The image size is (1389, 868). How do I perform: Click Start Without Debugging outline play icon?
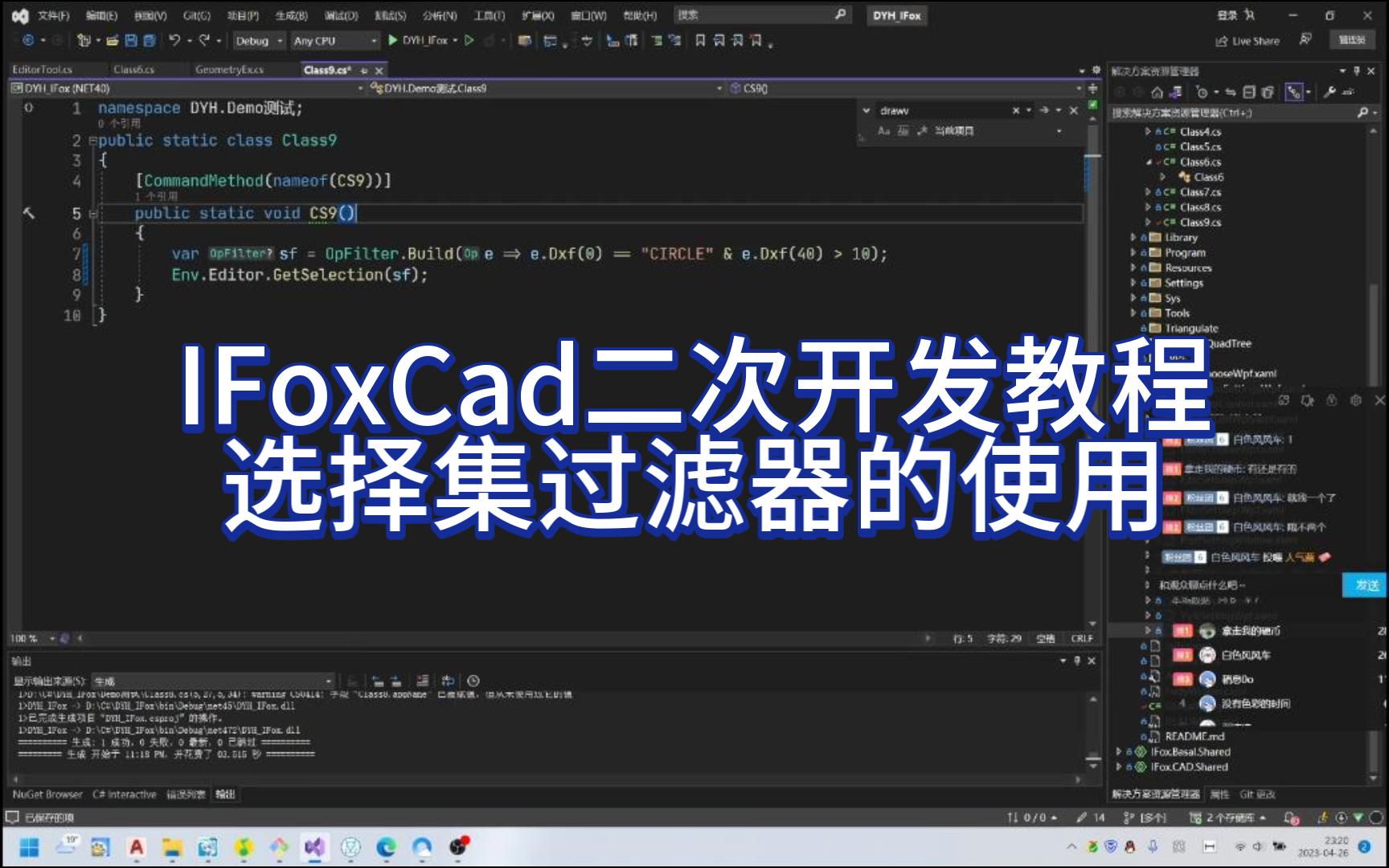pyautogui.click(x=469, y=40)
